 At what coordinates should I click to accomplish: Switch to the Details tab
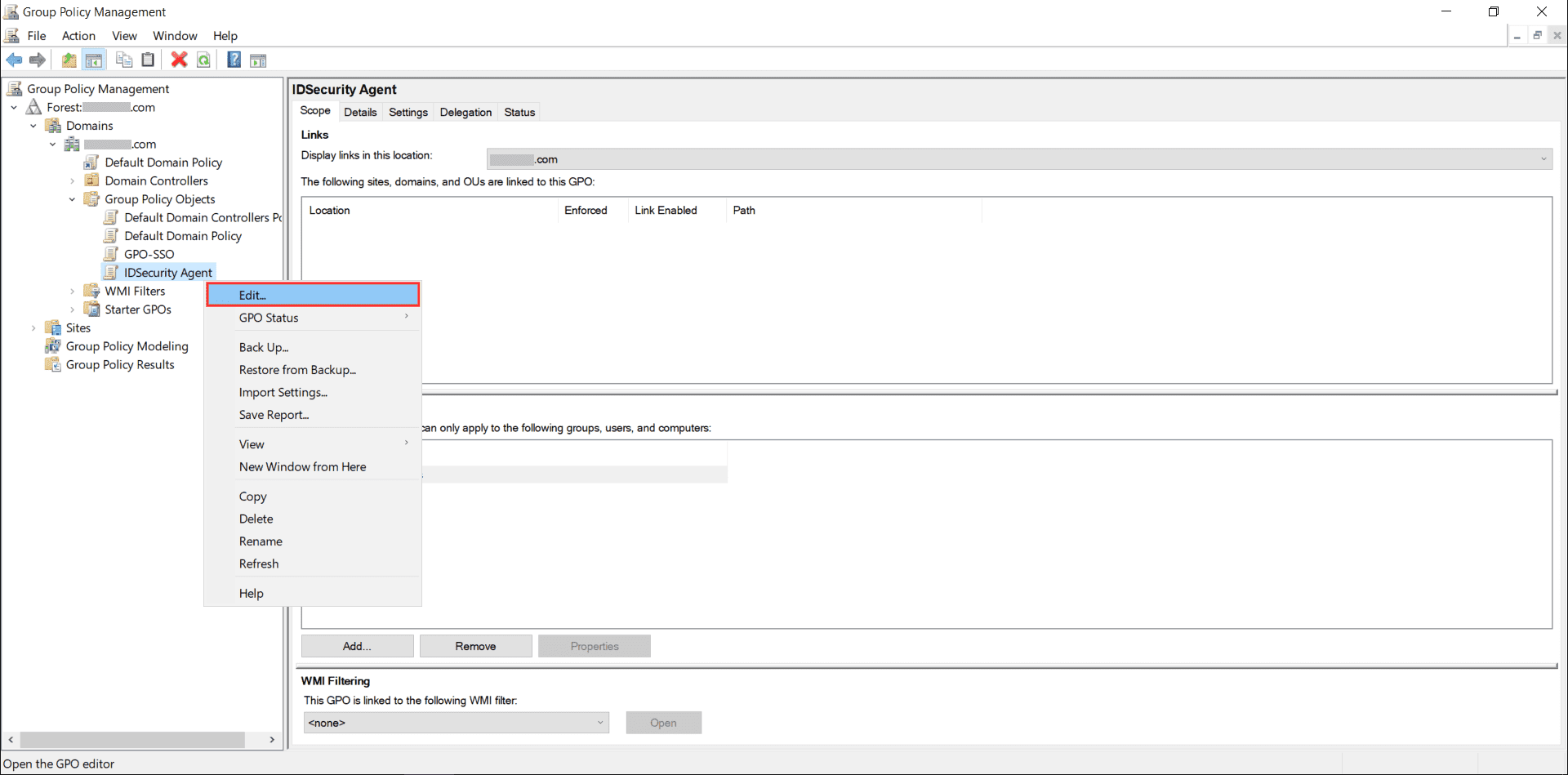click(x=360, y=112)
